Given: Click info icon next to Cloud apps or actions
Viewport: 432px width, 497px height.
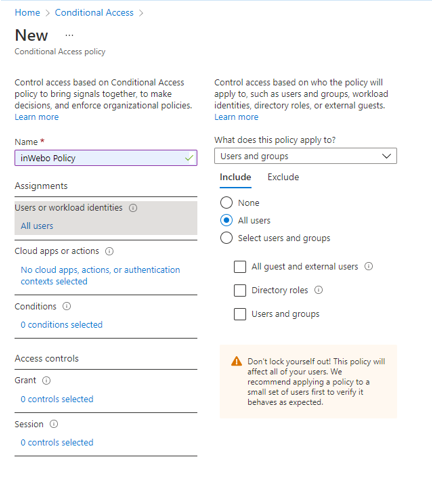Looking at the screenshot, I should pos(109,251).
